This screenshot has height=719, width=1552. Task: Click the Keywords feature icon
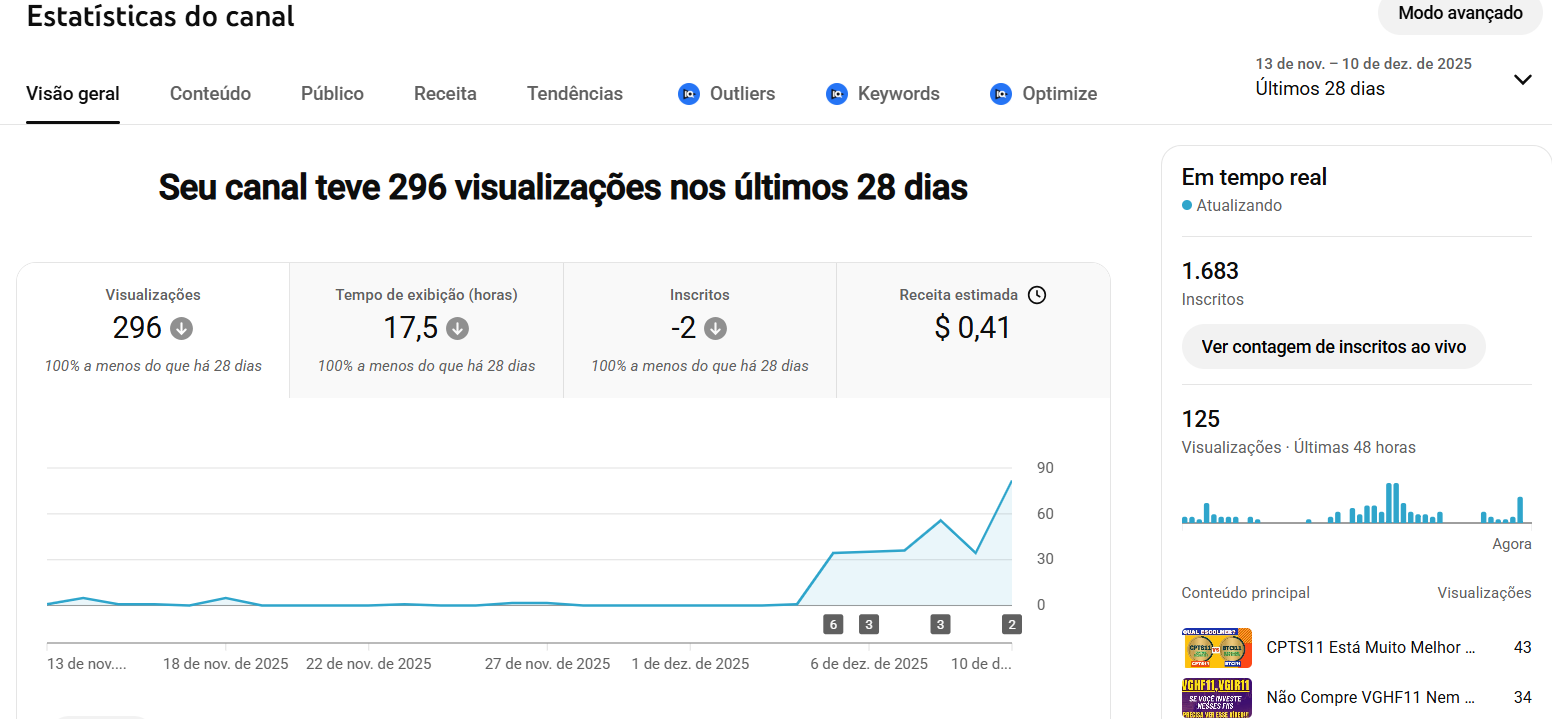837,93
